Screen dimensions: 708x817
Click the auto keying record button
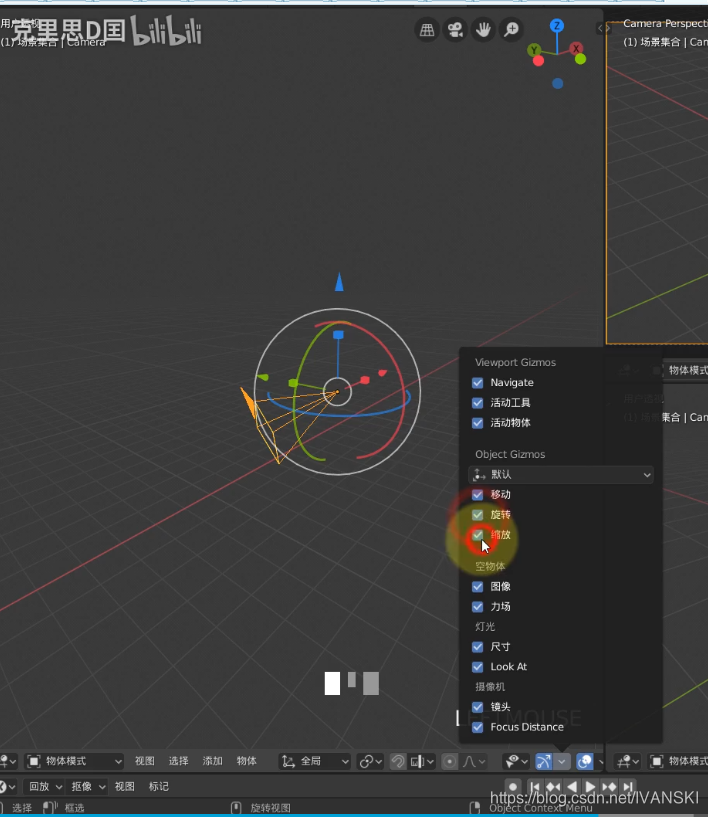513,786
